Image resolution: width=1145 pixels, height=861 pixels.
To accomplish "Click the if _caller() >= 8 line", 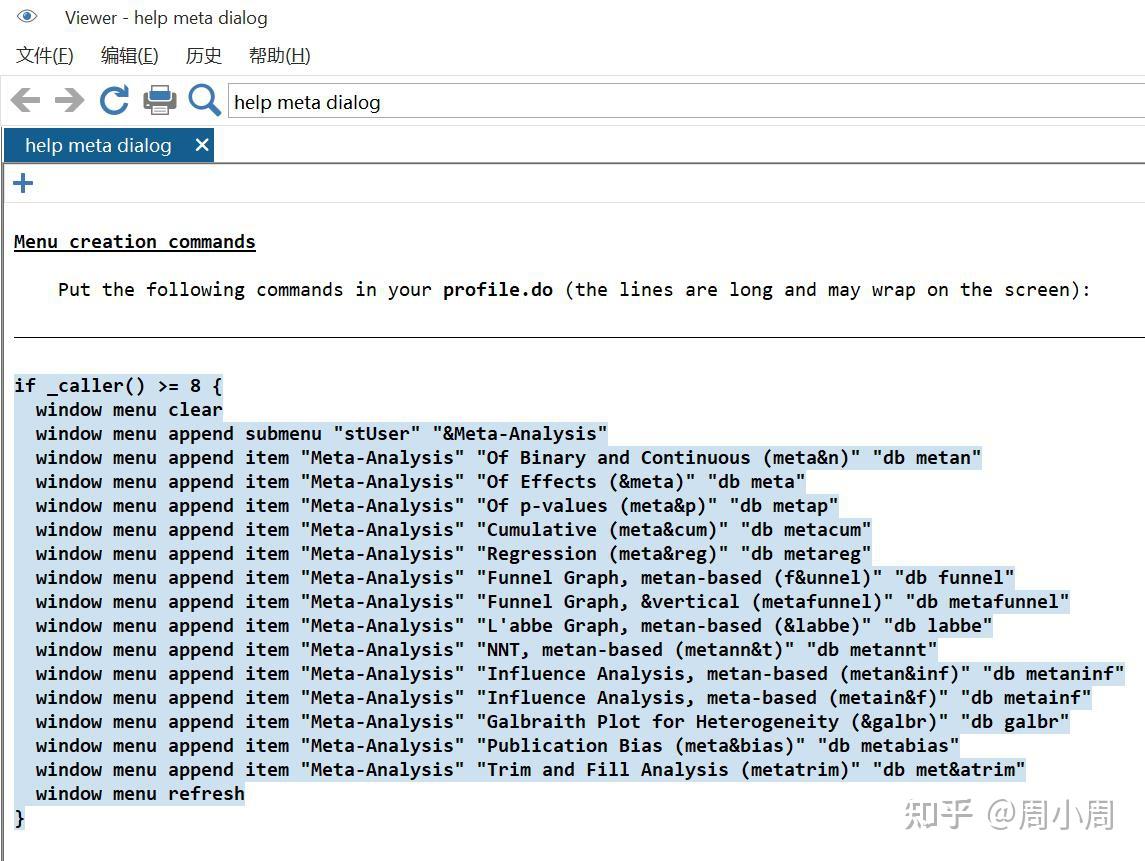I will coord(118,386).
